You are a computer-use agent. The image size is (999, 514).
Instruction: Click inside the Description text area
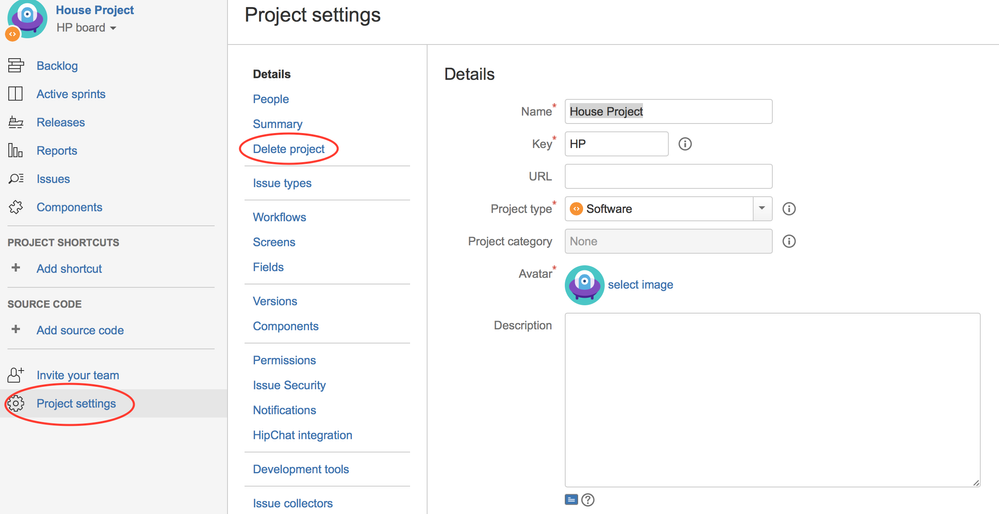(772, 399)
